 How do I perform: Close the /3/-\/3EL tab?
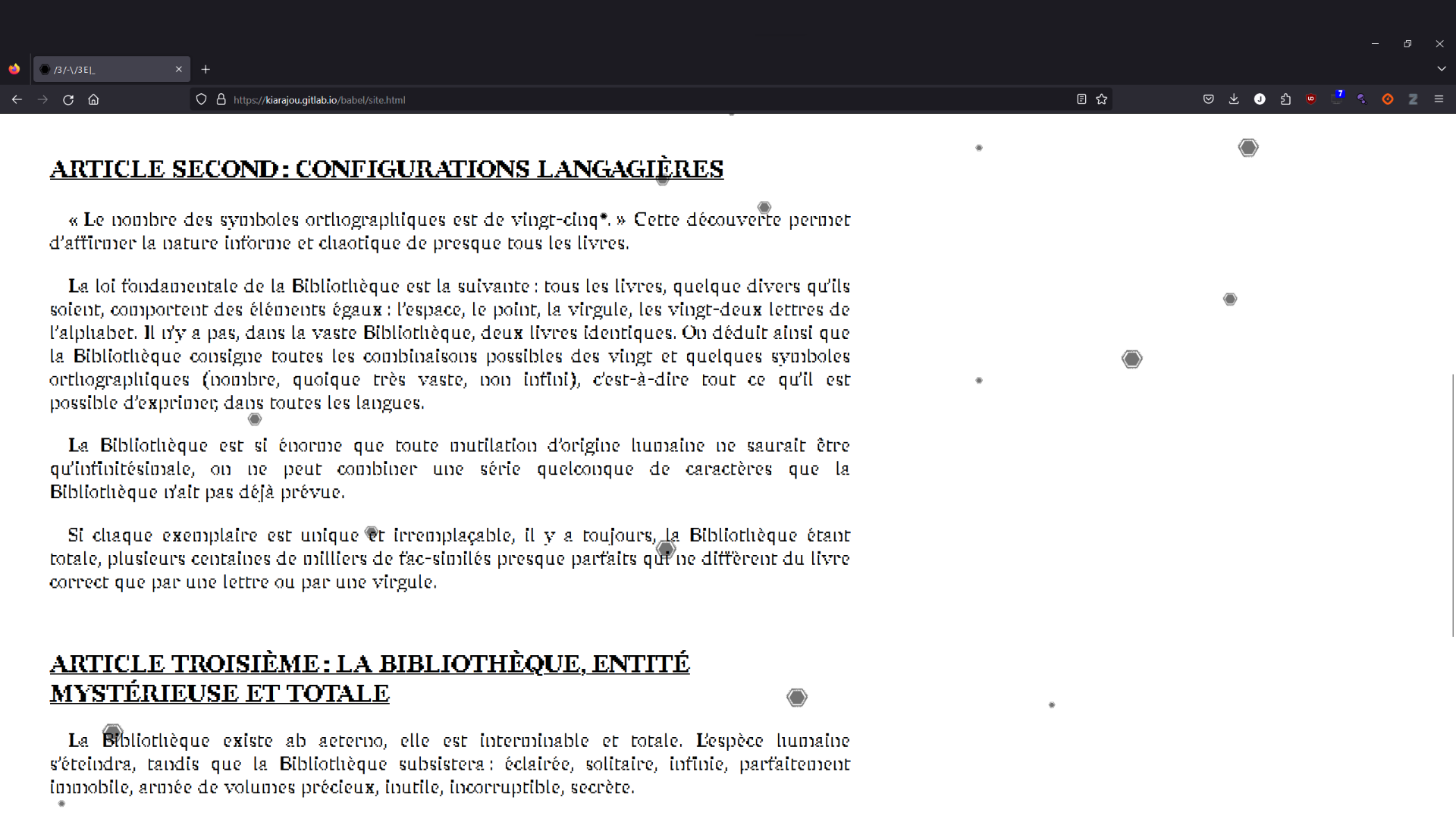179,69
